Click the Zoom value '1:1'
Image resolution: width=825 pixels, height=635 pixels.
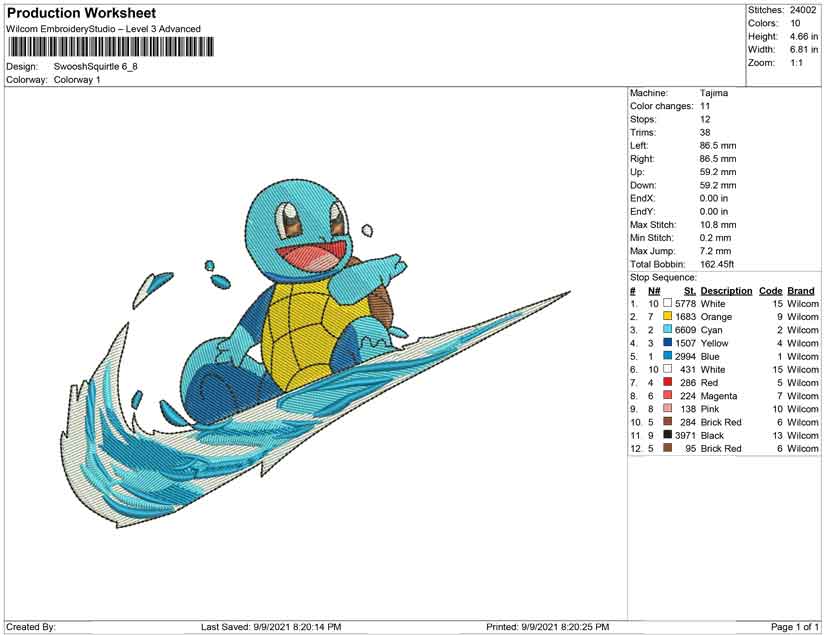click(796, 63)
